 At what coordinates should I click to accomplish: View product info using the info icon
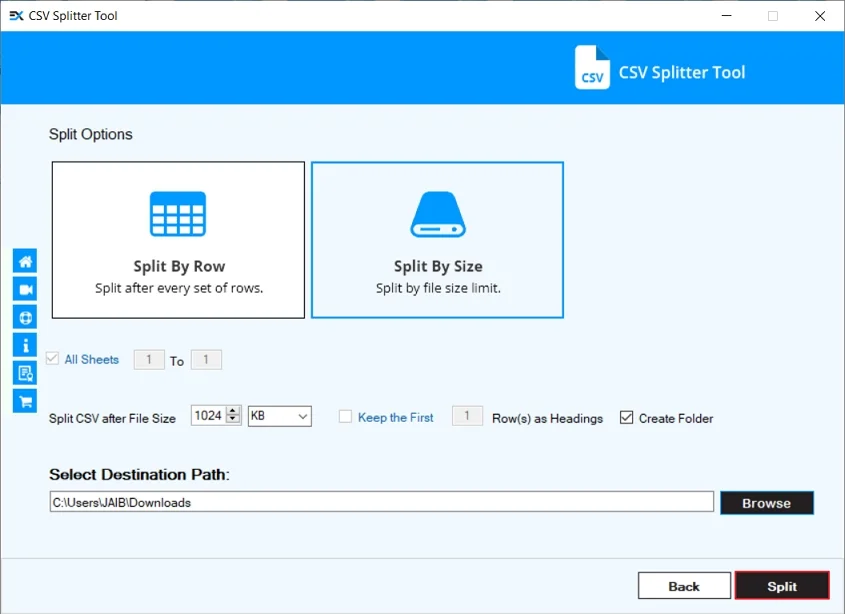24,345
